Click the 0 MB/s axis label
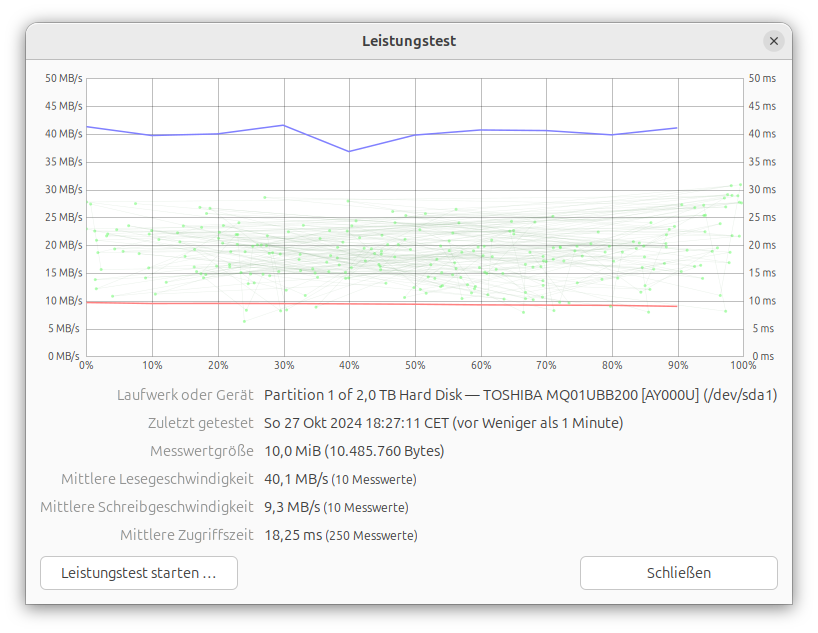 click(x=64, y=356)
